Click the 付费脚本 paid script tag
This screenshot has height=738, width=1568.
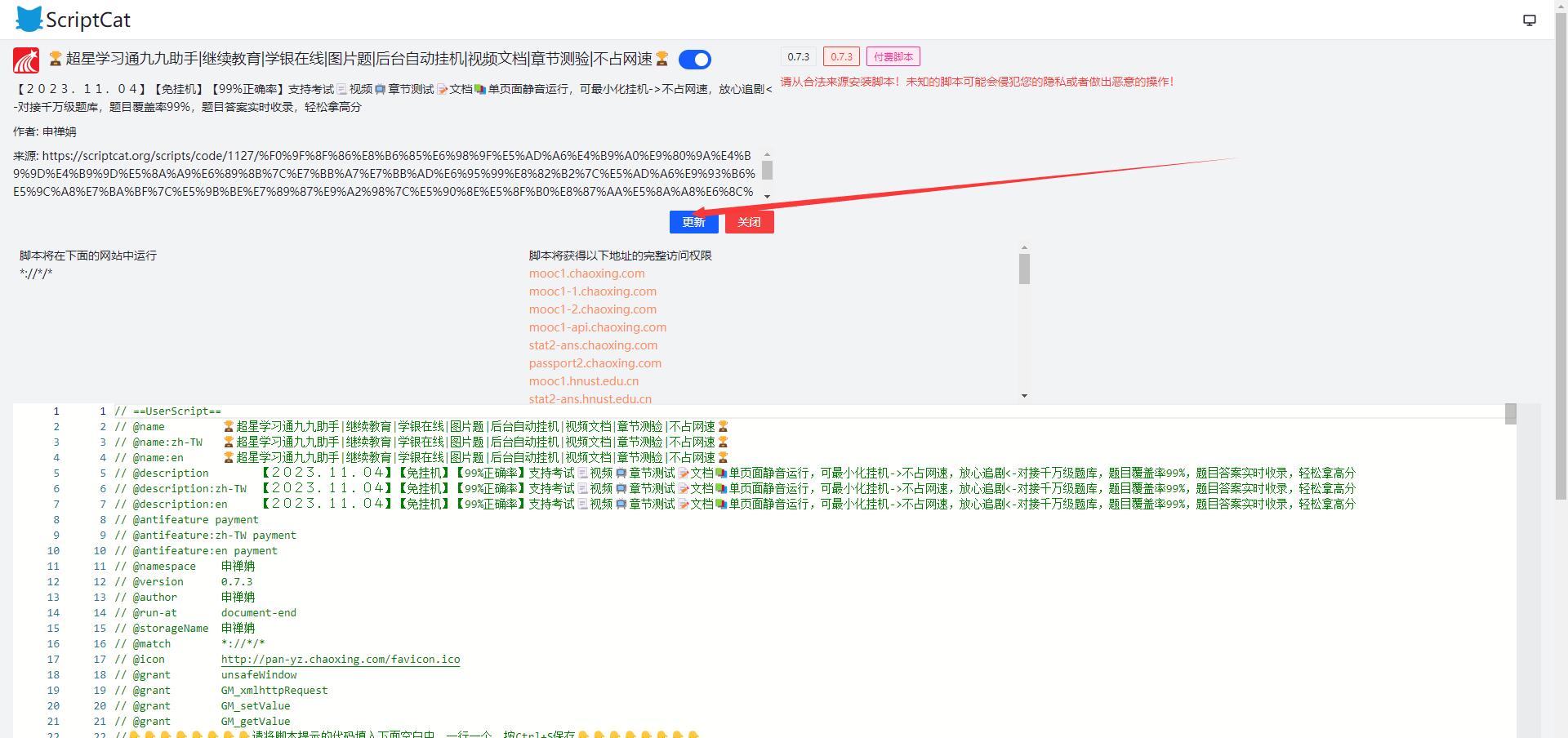893,57
